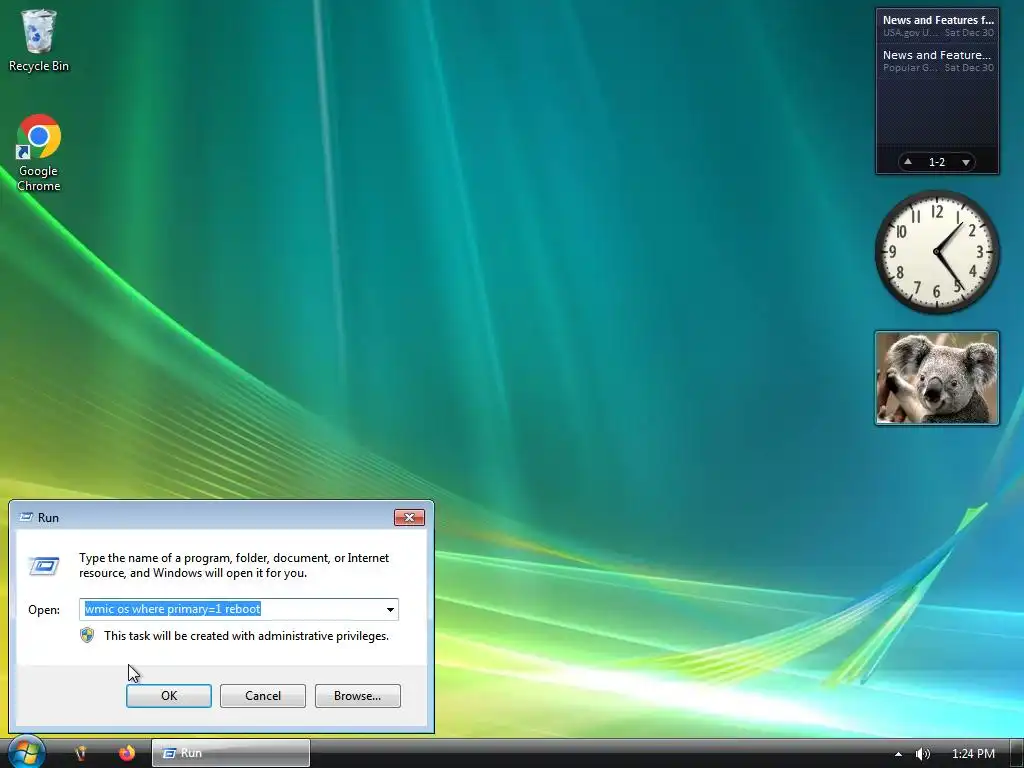The image size is (1024, 768).
Task: Click the analog clock gadget
Action: [936, 252]
